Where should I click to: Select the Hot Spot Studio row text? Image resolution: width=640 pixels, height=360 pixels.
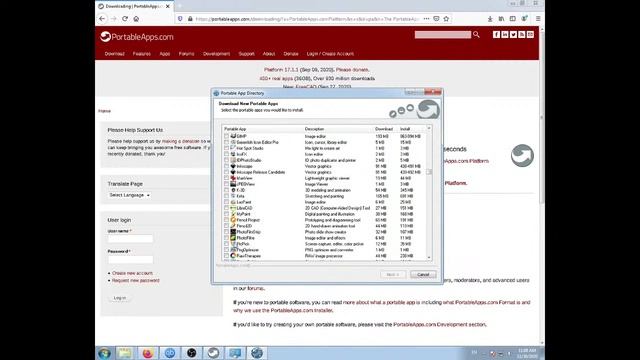[x=250, y=148]
